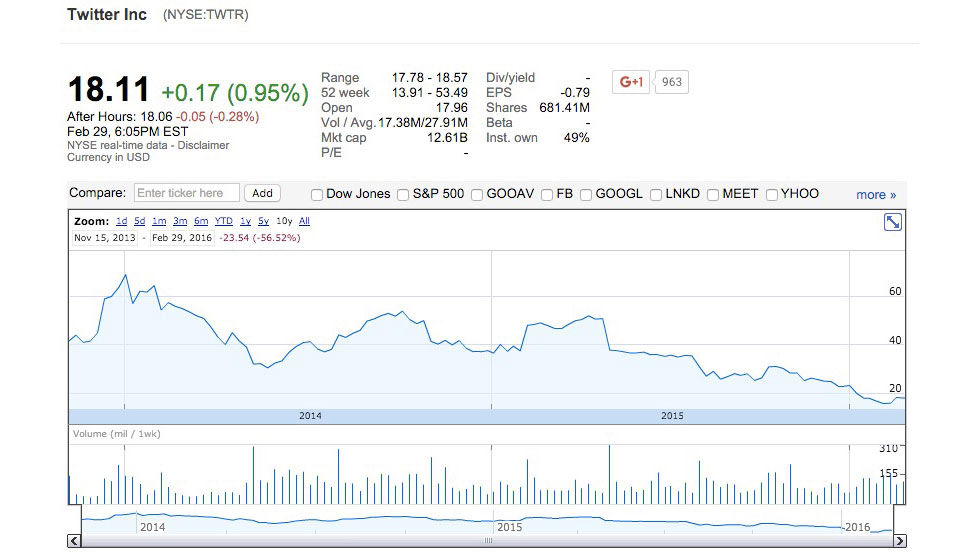Image resolution: width=980 pixels, height=552 pixels.
Task: Click the Volume (mil / 1wk) label
Action: [x=116, y=434]
